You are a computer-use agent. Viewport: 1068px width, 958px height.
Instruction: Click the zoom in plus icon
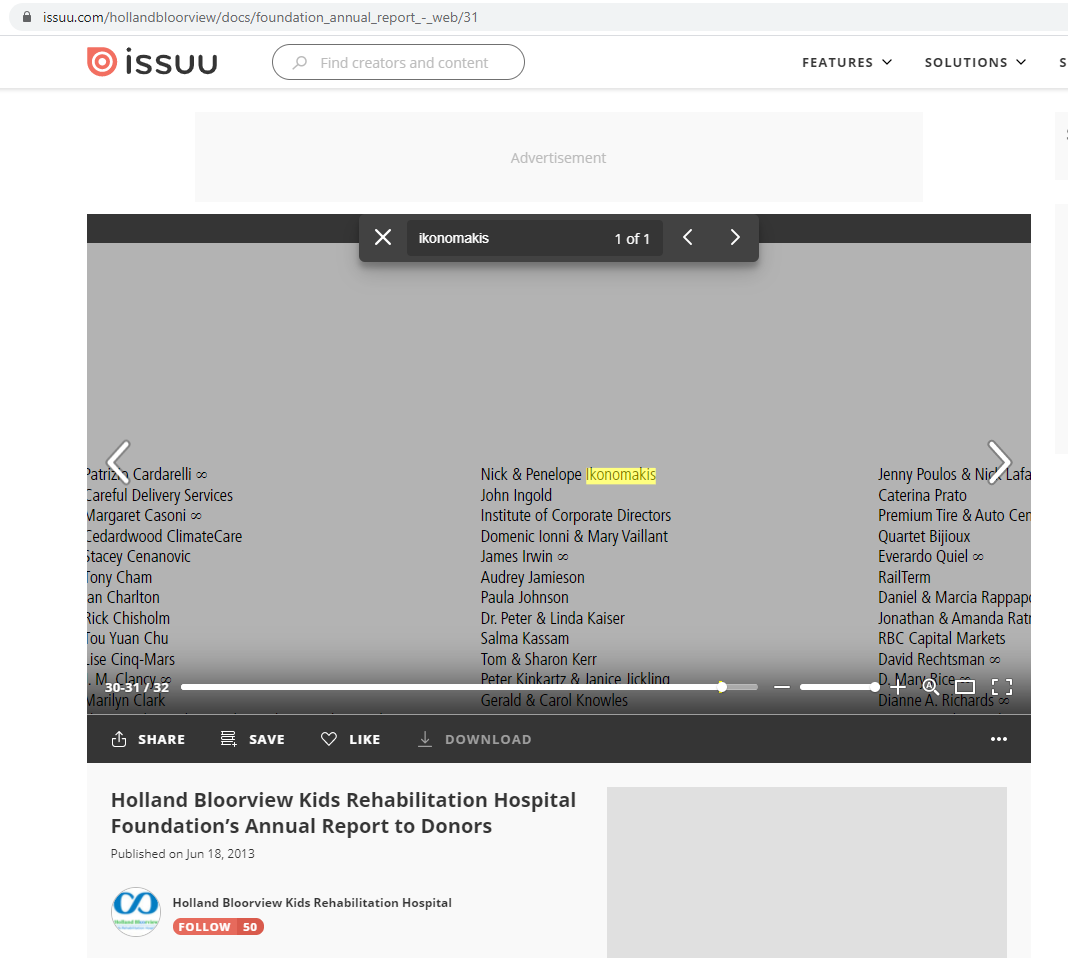(898, 687)
